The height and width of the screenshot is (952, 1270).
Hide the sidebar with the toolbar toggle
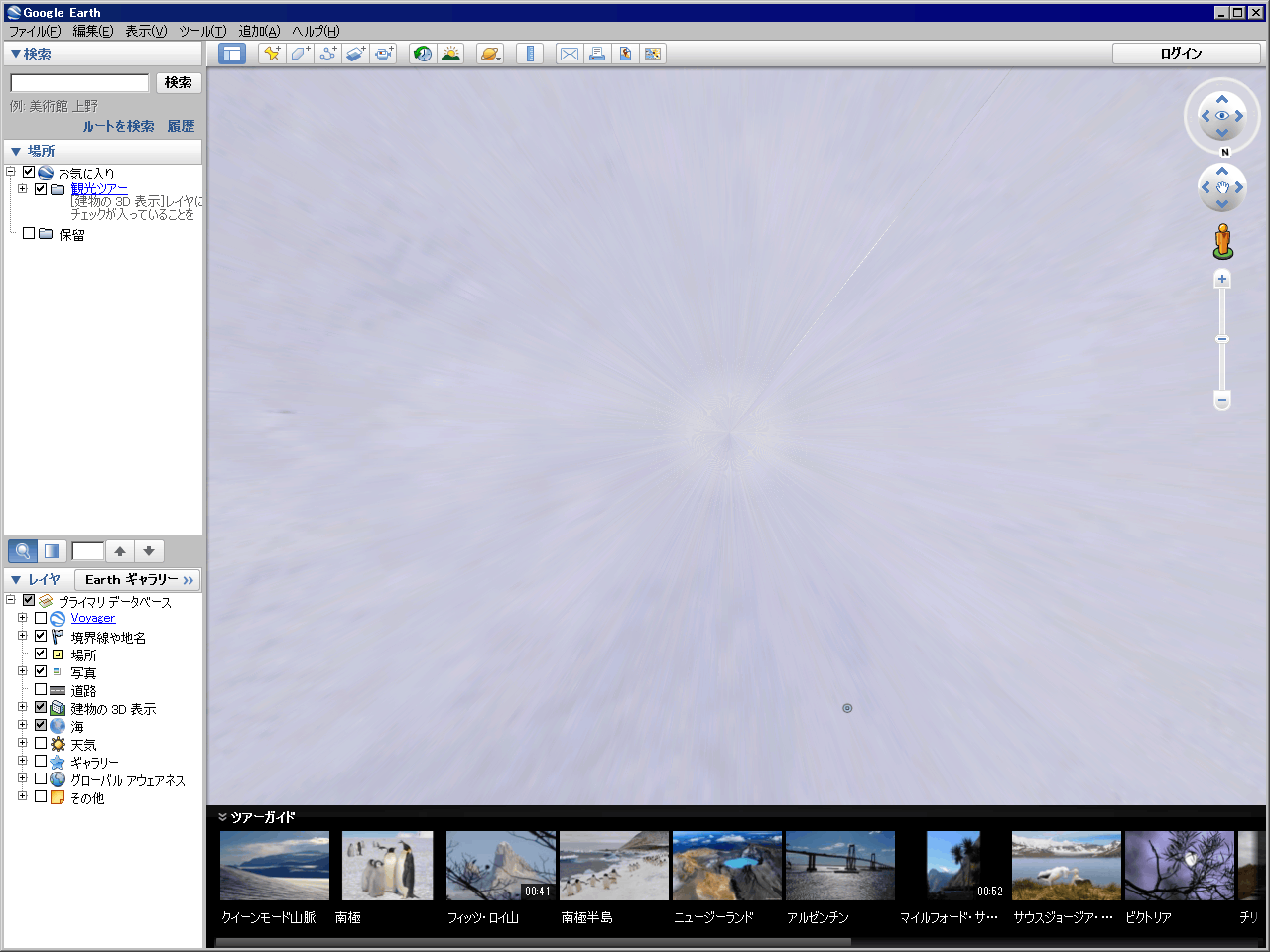pos(232,54)
